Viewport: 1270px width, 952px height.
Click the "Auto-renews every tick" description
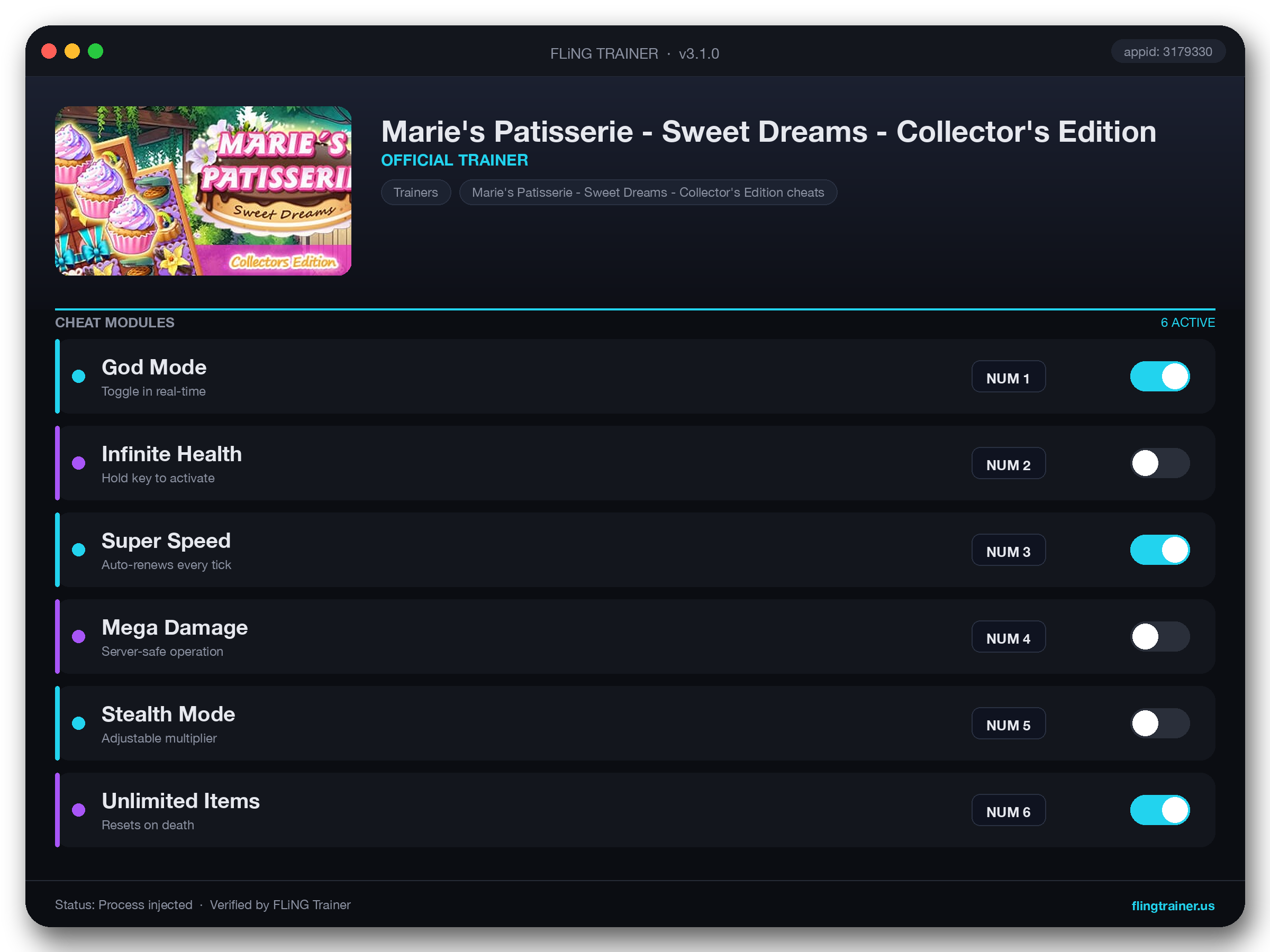tap(167, 565)
